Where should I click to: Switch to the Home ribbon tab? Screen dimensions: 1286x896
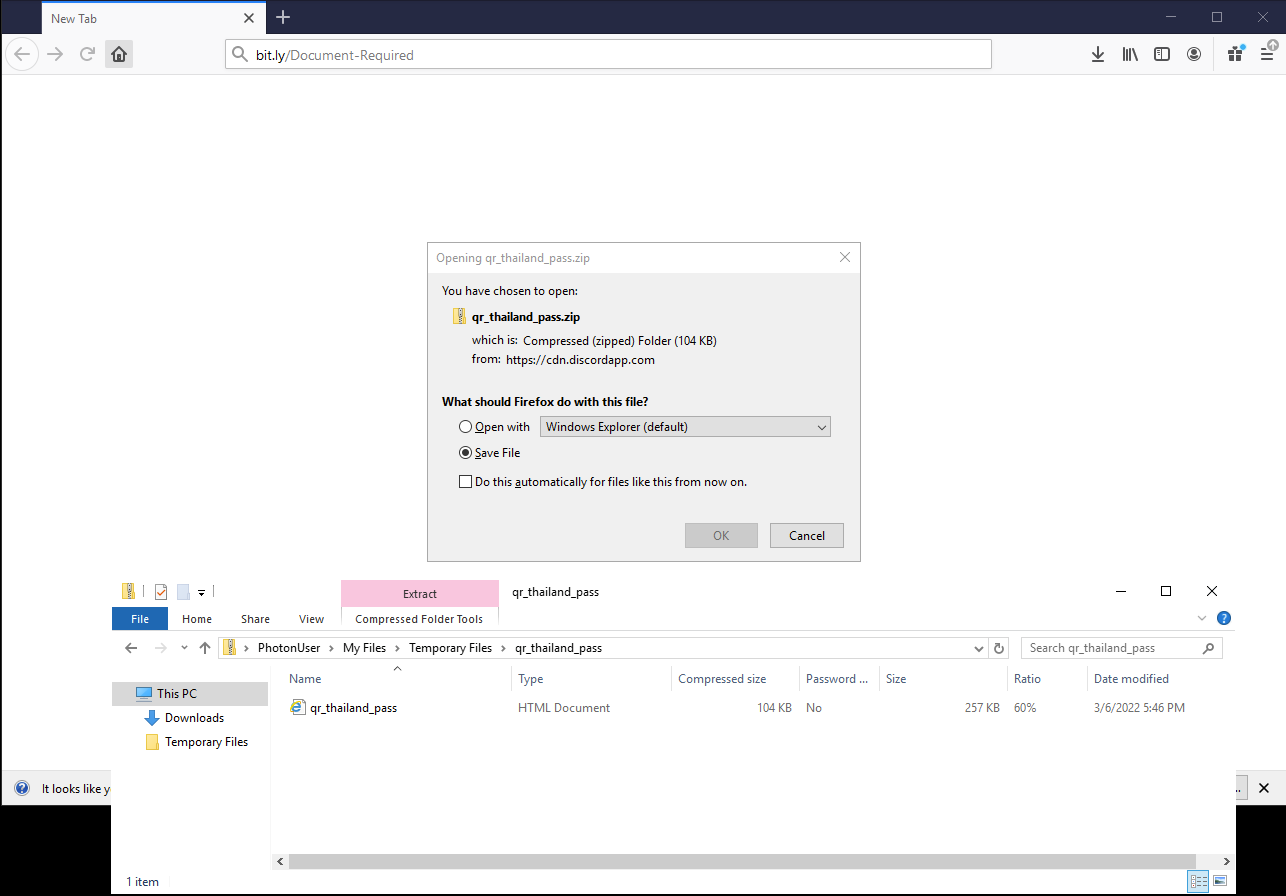(197, 619)
